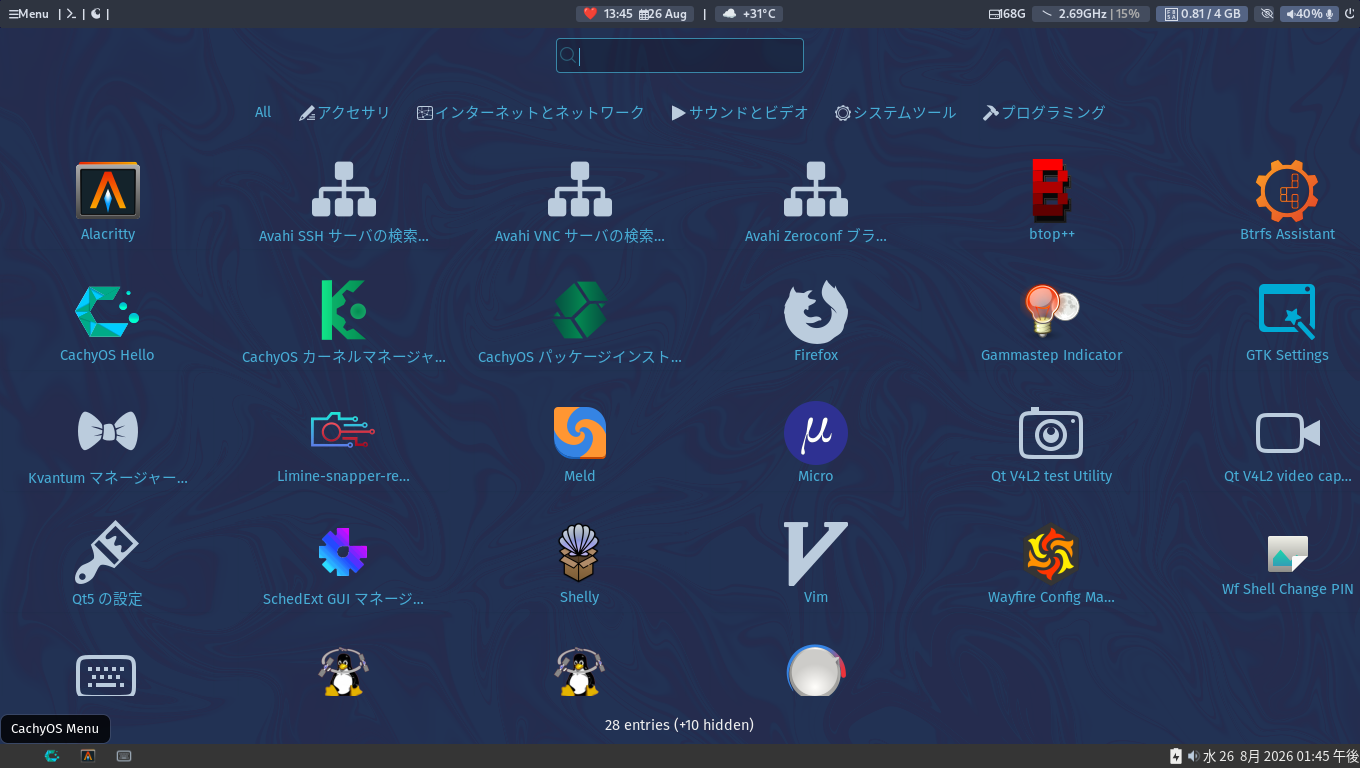Click the 68G disk usage indicator
Viewport: 1360px width, 768px height.
coord(1007,14)
